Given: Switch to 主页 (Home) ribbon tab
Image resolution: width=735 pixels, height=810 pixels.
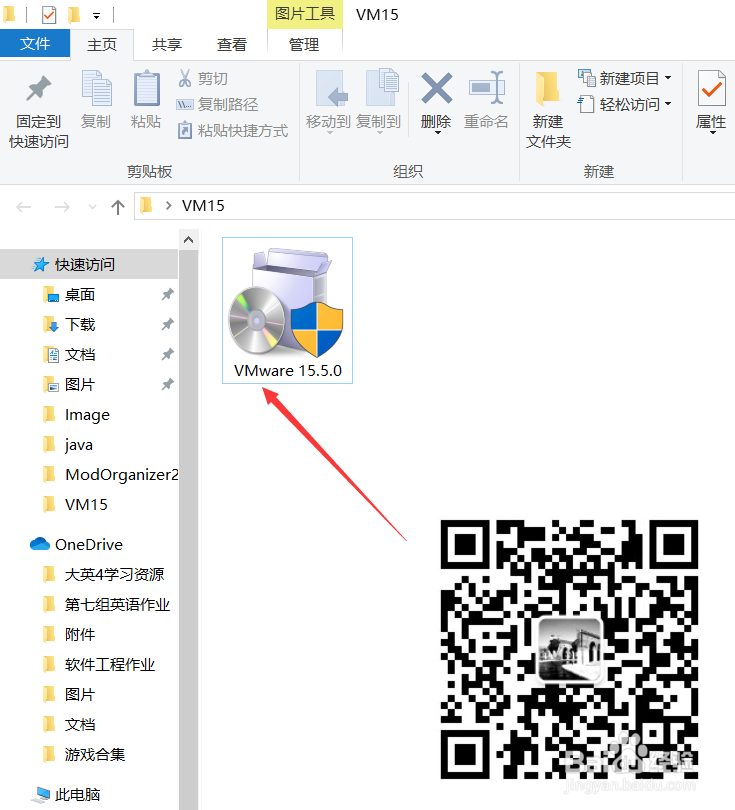Looking at the screenshot, I should [x=102, y=44].
